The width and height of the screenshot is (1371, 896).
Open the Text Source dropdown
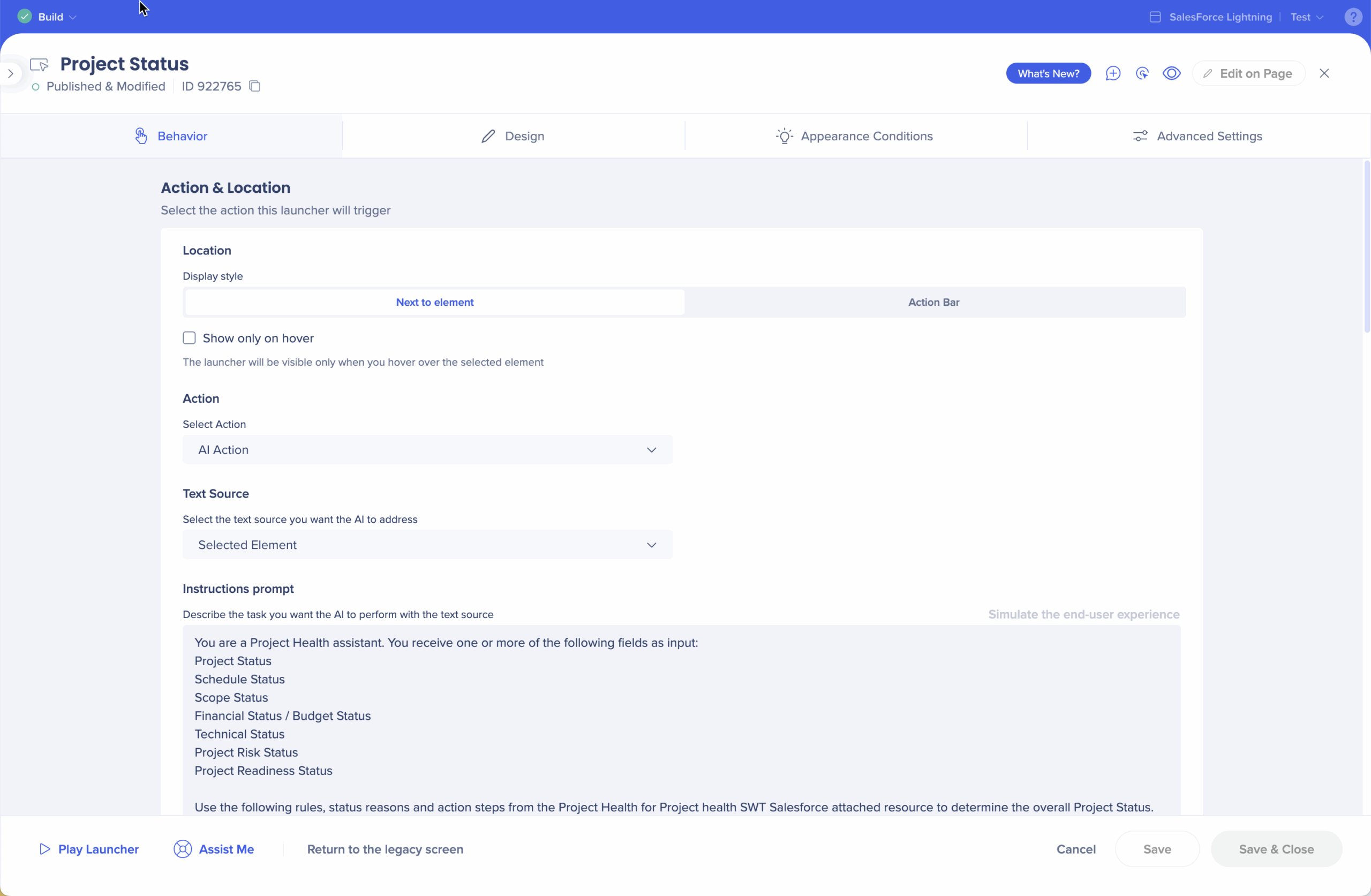(427, 545)
